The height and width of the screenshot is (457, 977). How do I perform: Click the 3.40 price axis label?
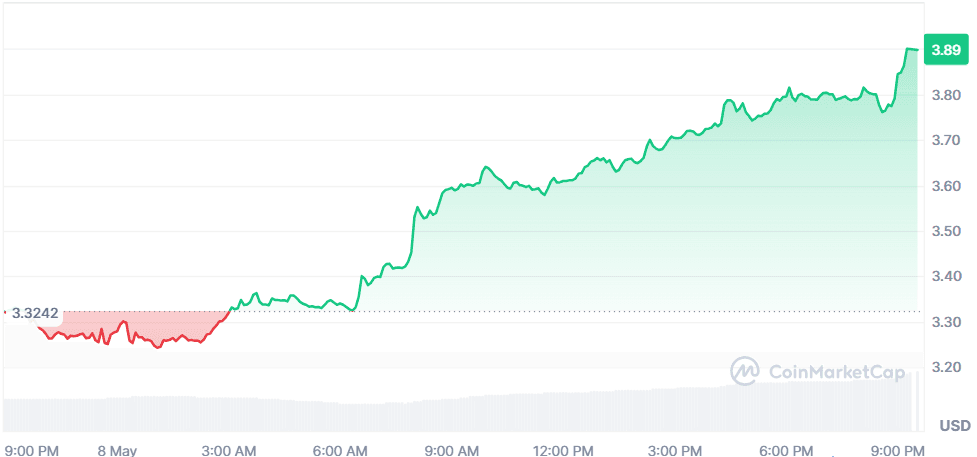pyautogui.click(x=945, y=277)
